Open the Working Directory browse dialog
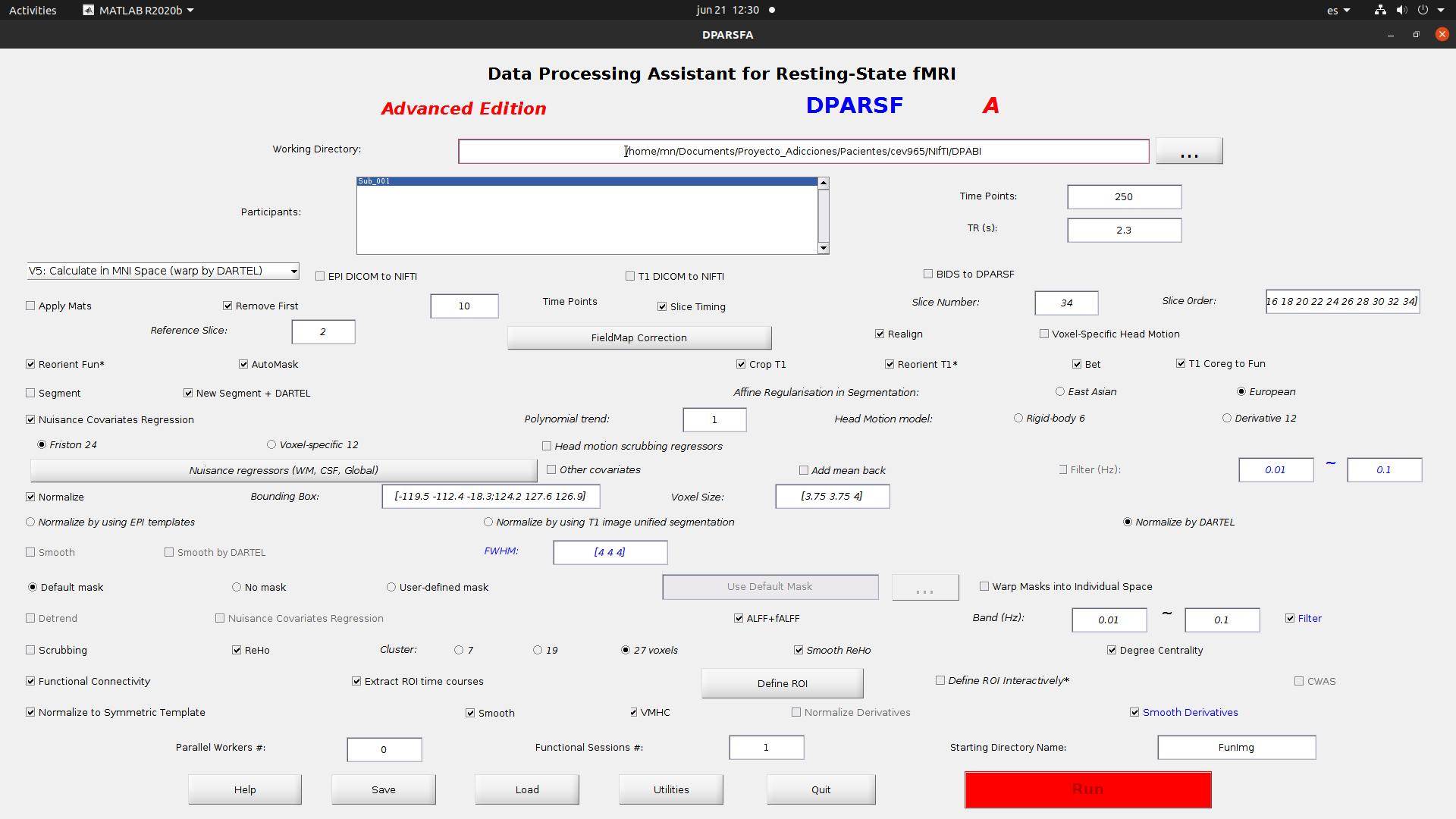 [x=1188, y=151]
